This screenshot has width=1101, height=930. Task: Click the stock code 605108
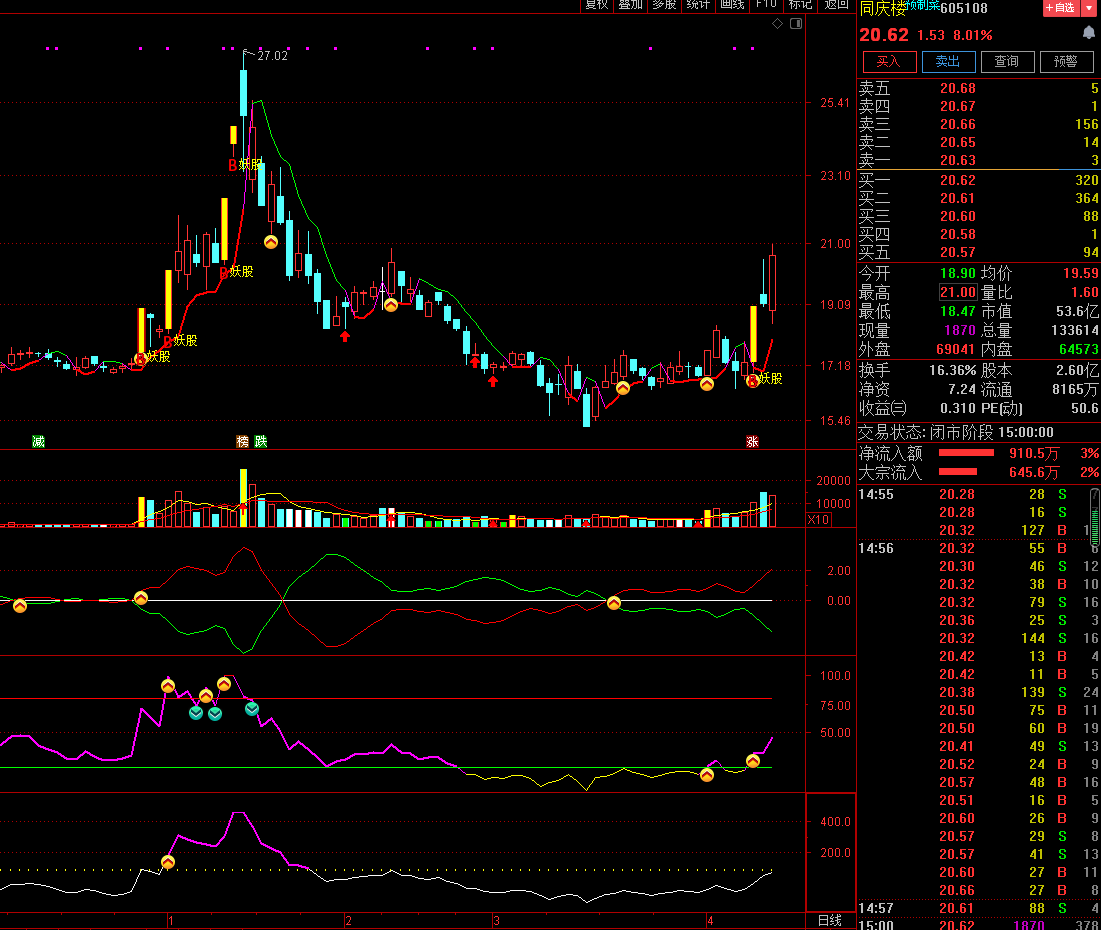point(963,9)
